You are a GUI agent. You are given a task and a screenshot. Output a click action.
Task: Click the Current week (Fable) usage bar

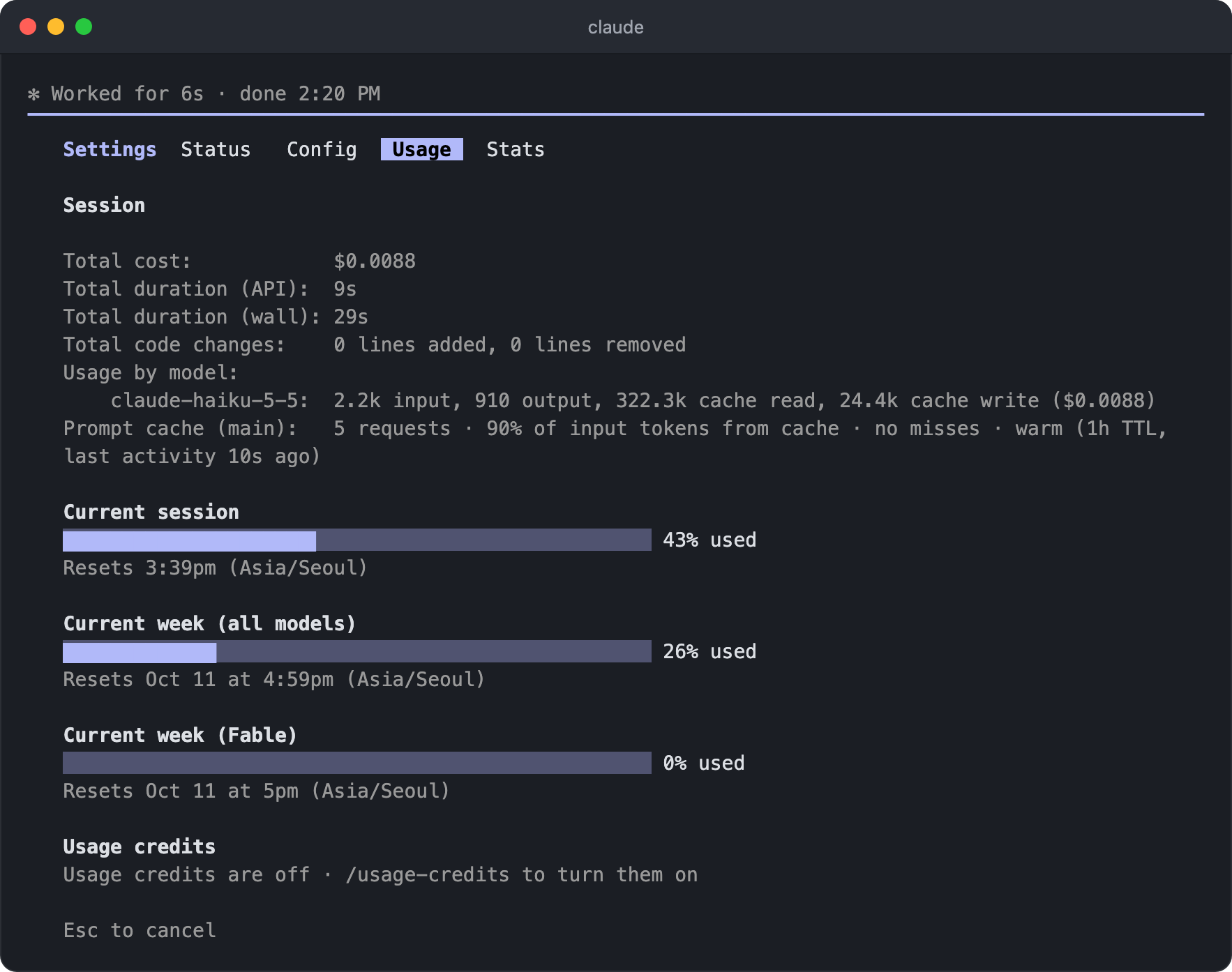[x=357, y=763]
